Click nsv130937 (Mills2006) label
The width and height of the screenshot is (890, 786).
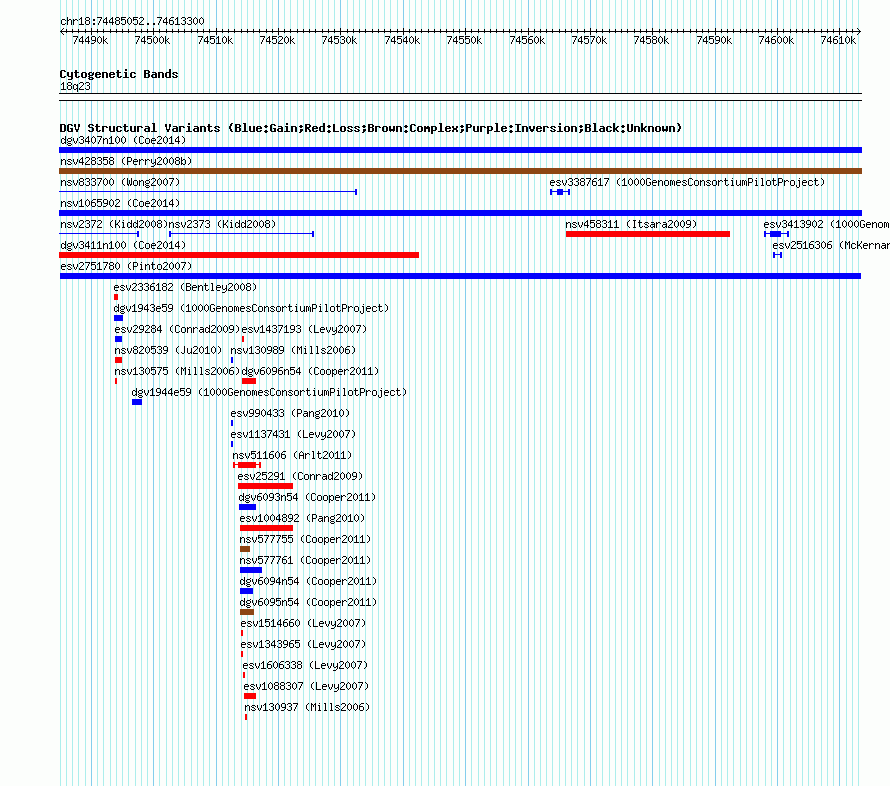point(307,707)
